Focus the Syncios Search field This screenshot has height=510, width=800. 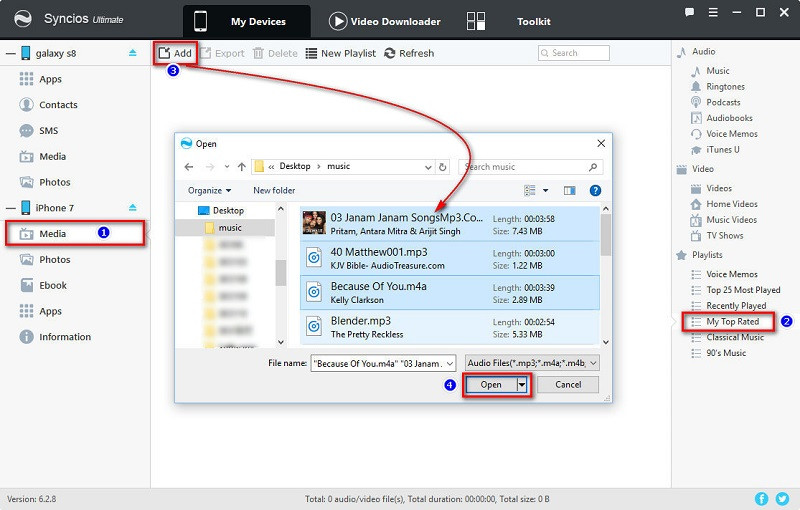tap(573, 53)
